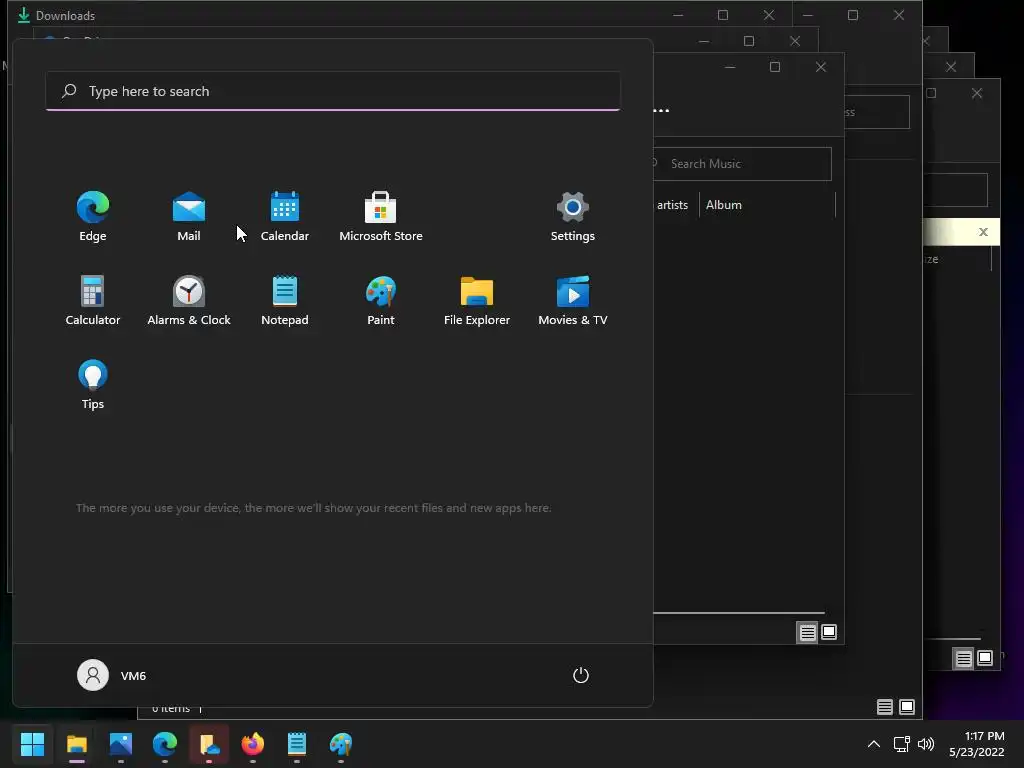Open the clock showing 1:17 PM
Image resolution: width=1024 pixels, height=768 pixels.
click(x=977, y=744)
